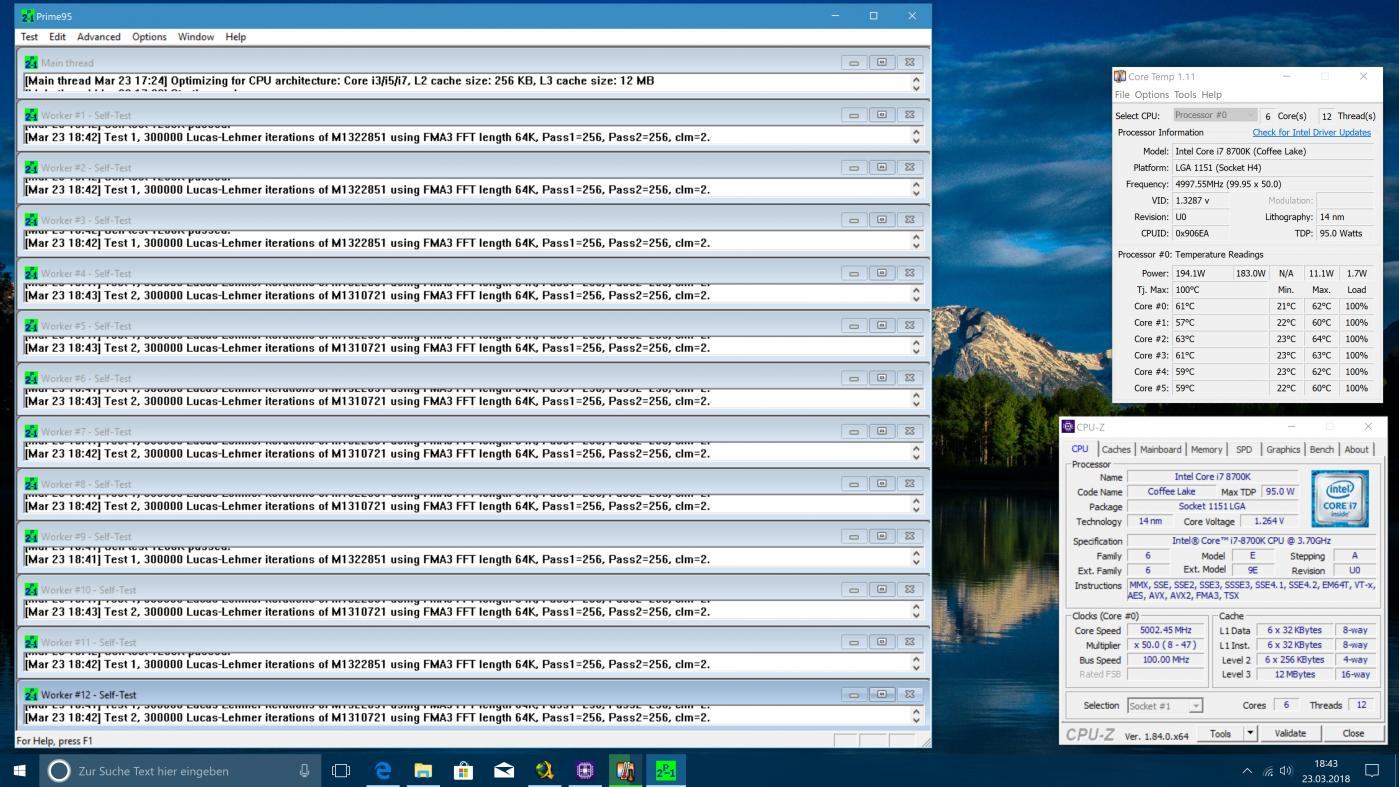This screenshot has height=787, width=1399.
Task: Open the CPU-Z Socket #1 selection dropdown
Action: (x=1165, y=705)
